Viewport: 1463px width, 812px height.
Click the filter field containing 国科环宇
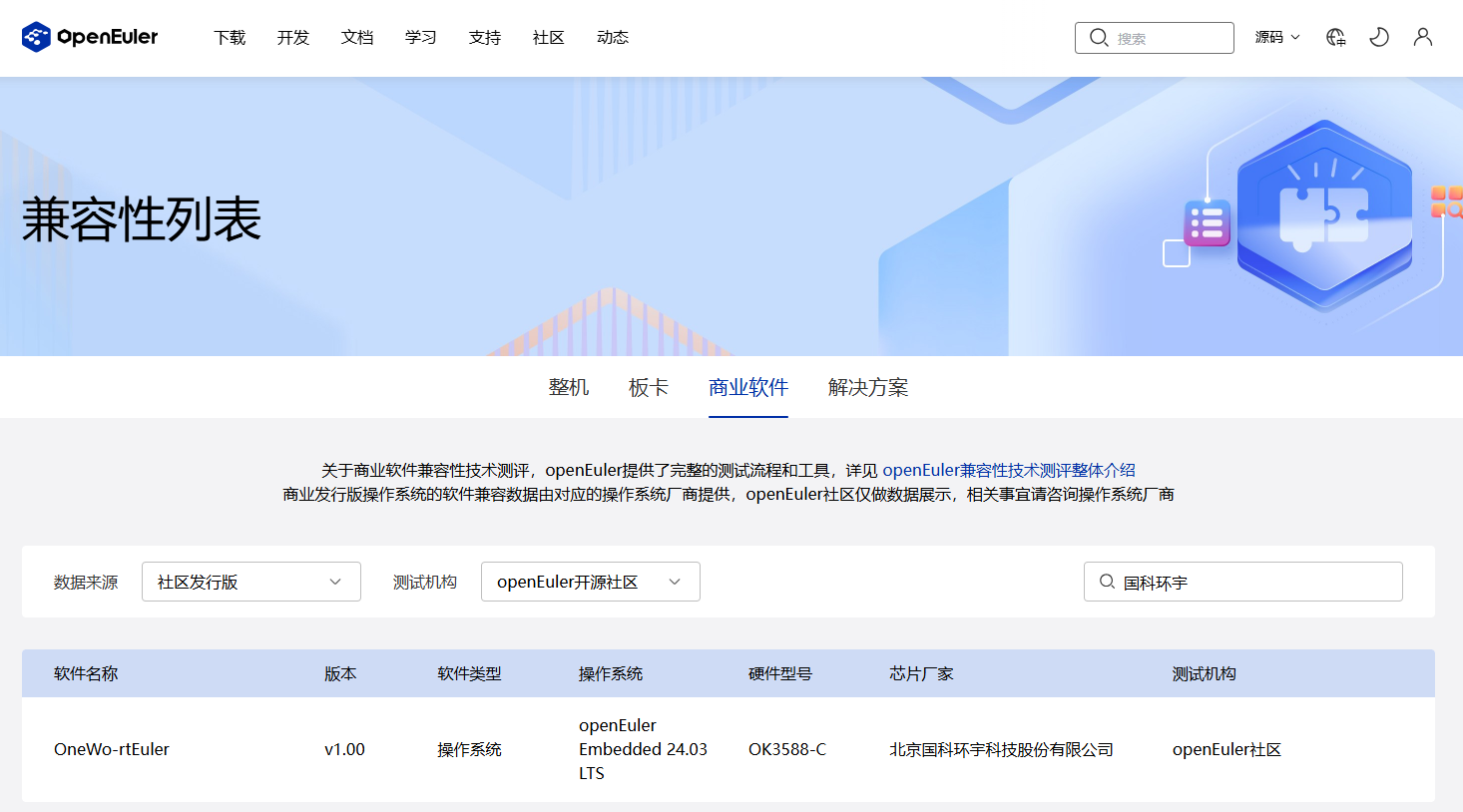click(x=1243, y=582)
